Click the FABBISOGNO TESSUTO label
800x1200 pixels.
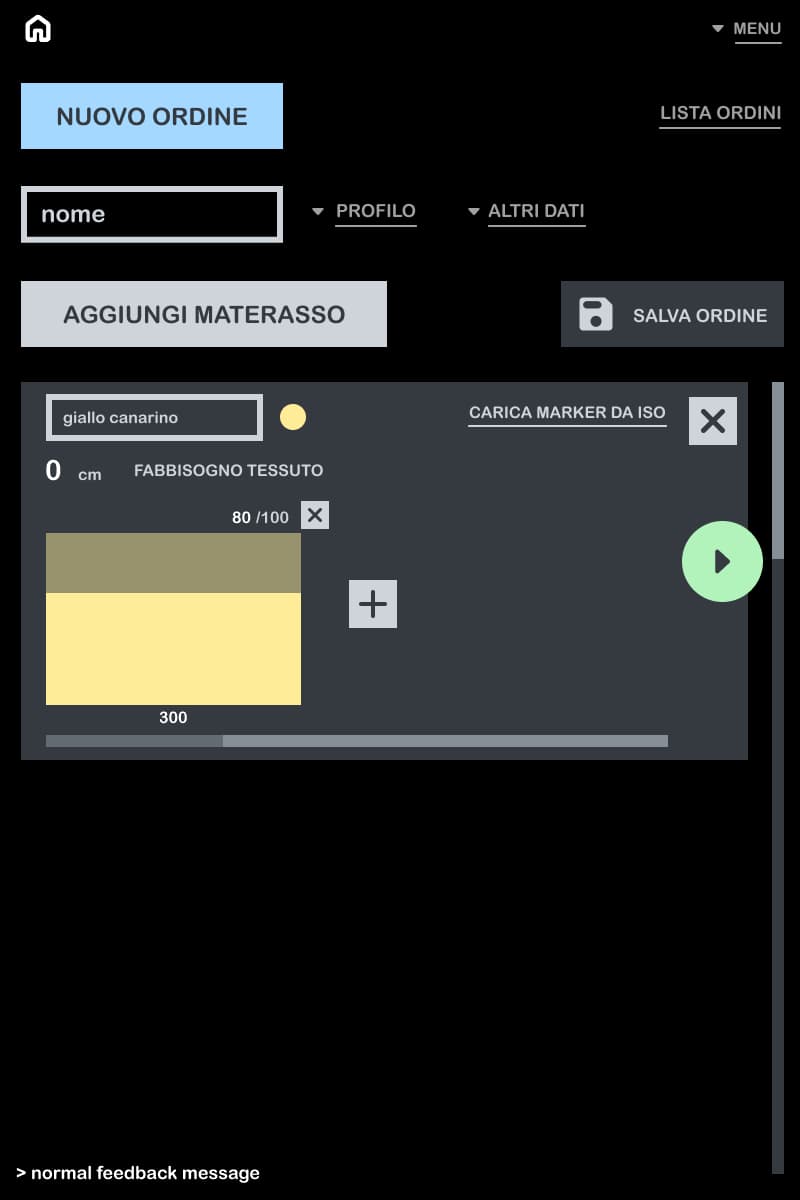(x=228, y=470)
